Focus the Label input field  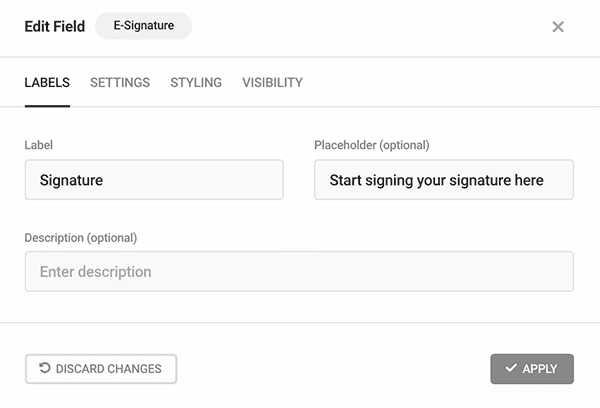pos(154,180)
